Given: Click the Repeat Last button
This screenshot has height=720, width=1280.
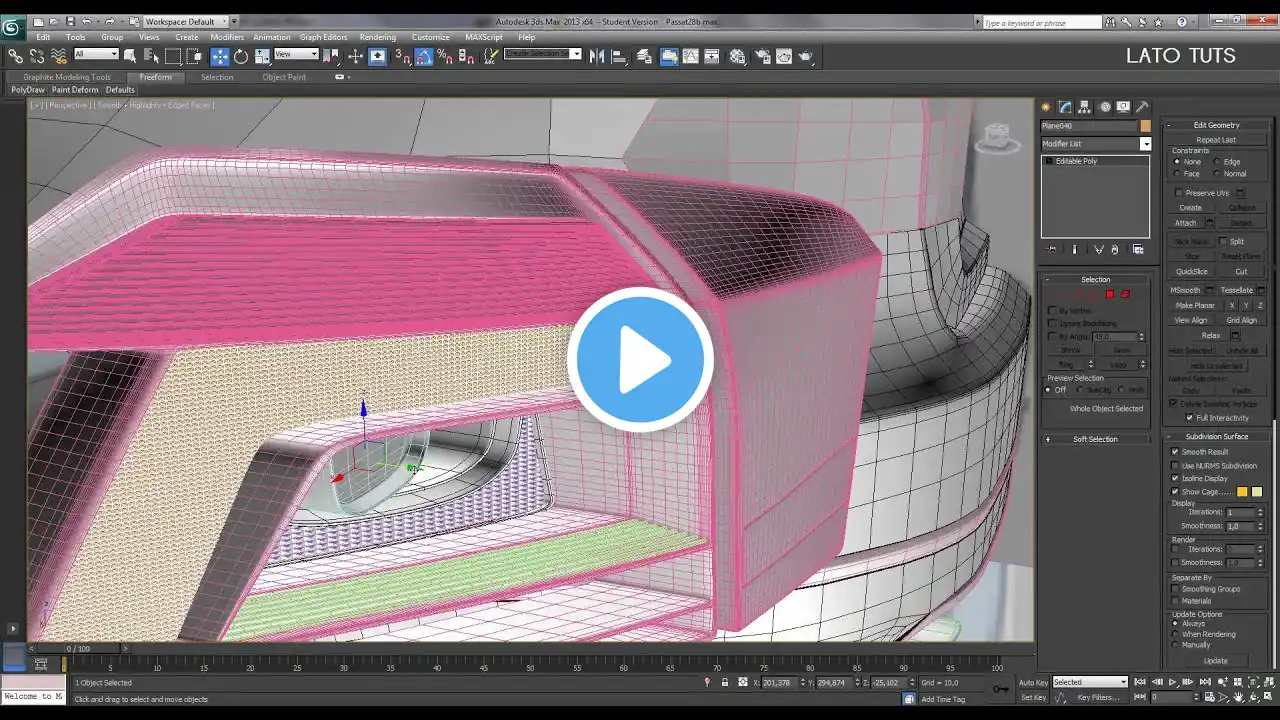Looking at the screenshot, I should pos(1216,140).
